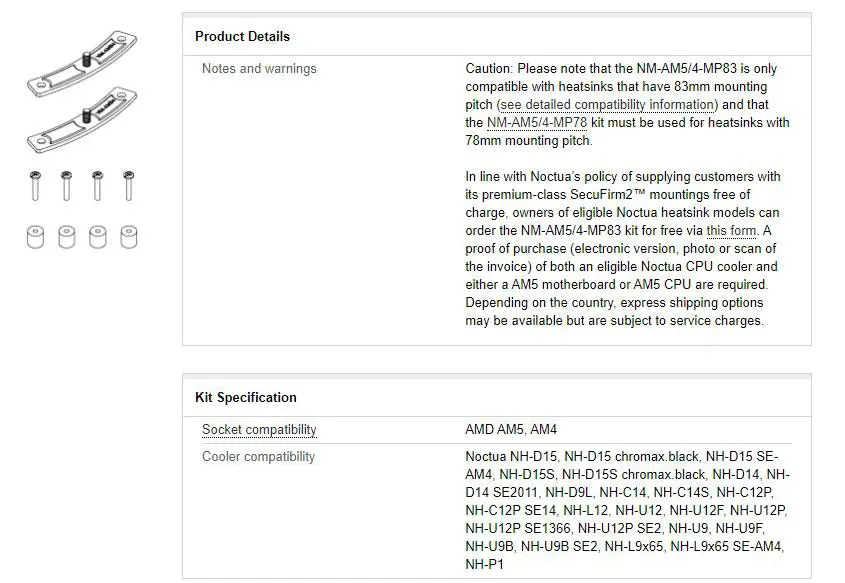
Task: Click the Noctua cooler compatibility list text
Action: pyautogui.click(x=626, y=510)
